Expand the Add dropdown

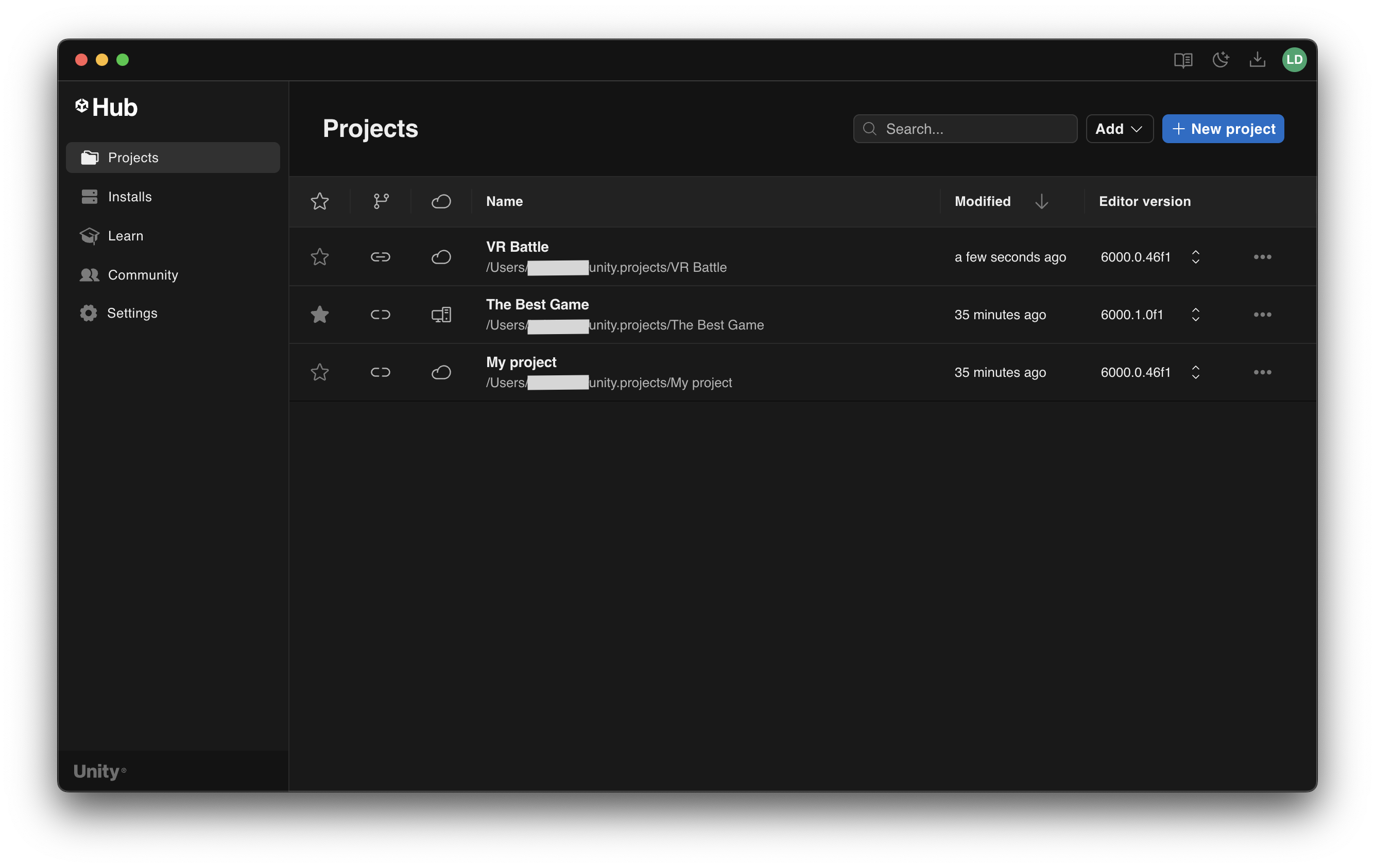(1119, 129)
